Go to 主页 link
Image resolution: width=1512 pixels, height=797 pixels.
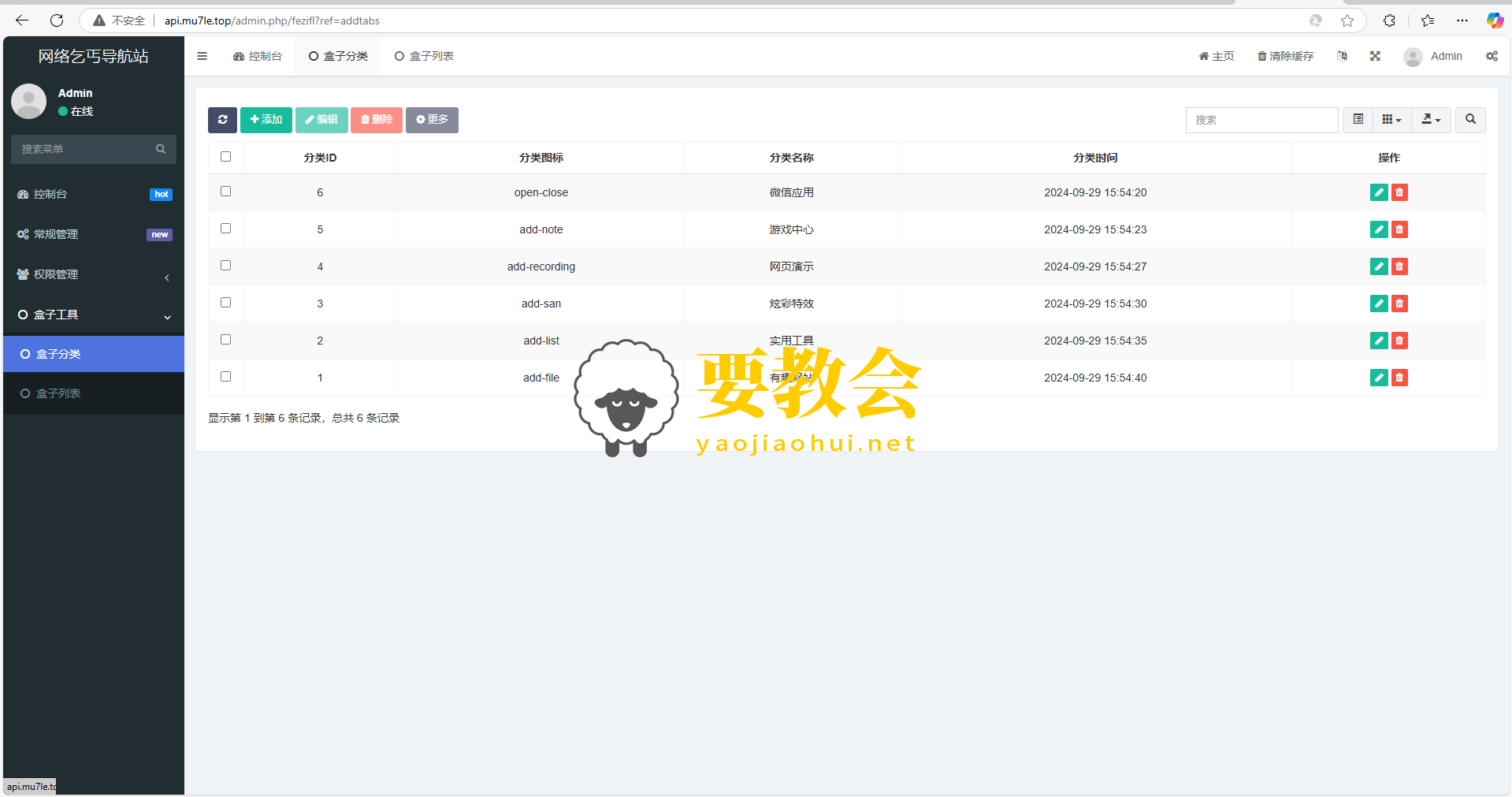click(x=1217, y=56)
